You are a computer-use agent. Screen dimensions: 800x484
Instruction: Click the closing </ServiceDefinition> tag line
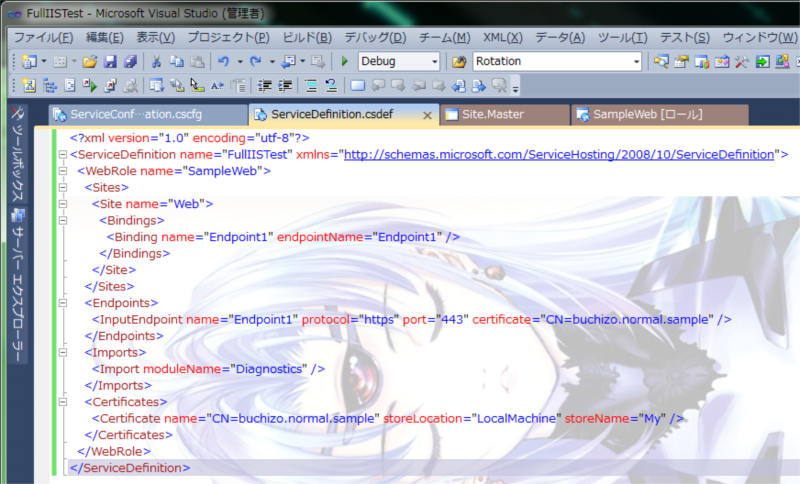pos(130,468)
